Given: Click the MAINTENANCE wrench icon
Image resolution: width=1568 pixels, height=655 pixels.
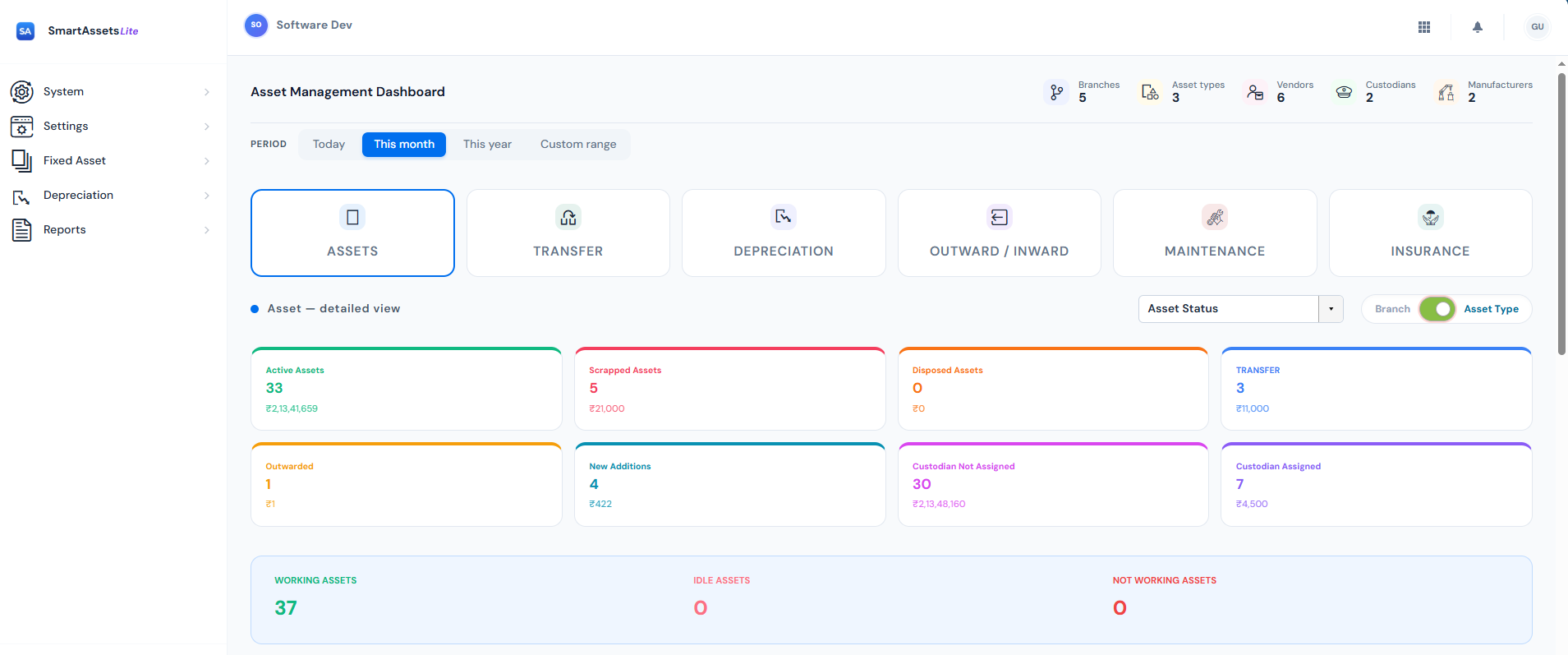Looking at the screenshot, I should pyautogui.click(x=1215, y=217).
